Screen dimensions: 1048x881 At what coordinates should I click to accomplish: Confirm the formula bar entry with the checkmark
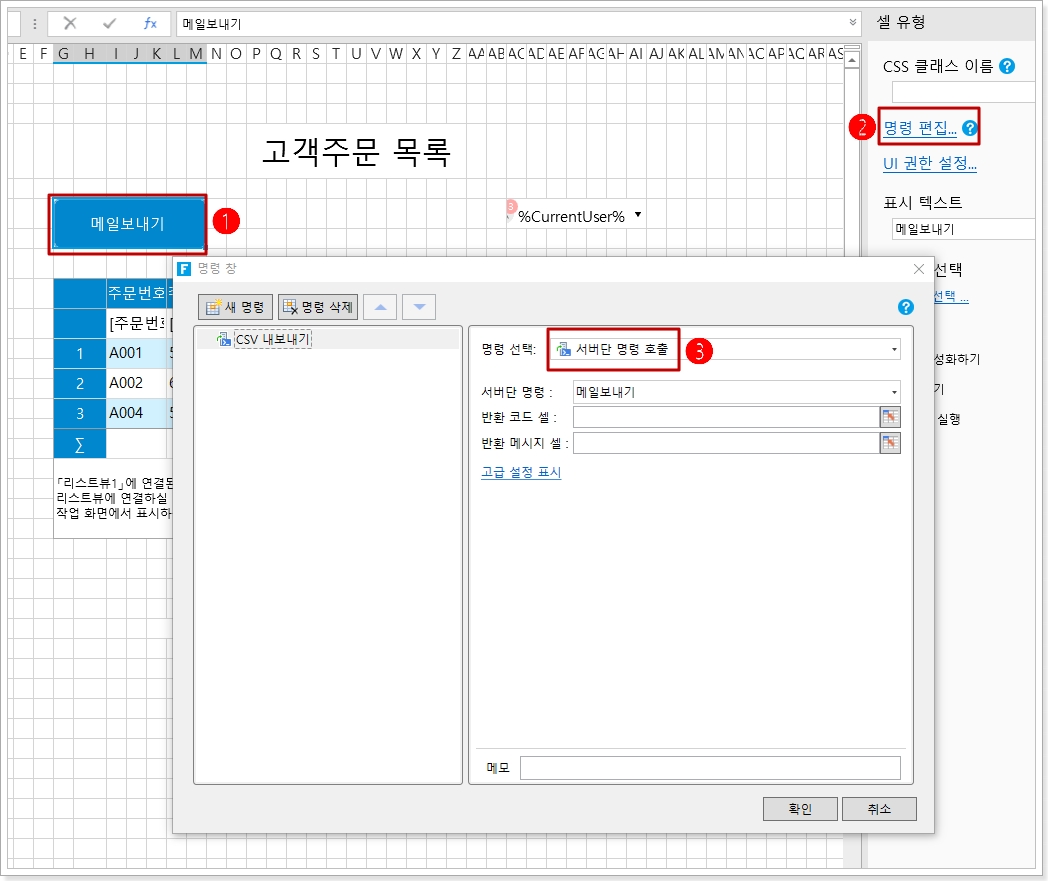click(110, 23)
